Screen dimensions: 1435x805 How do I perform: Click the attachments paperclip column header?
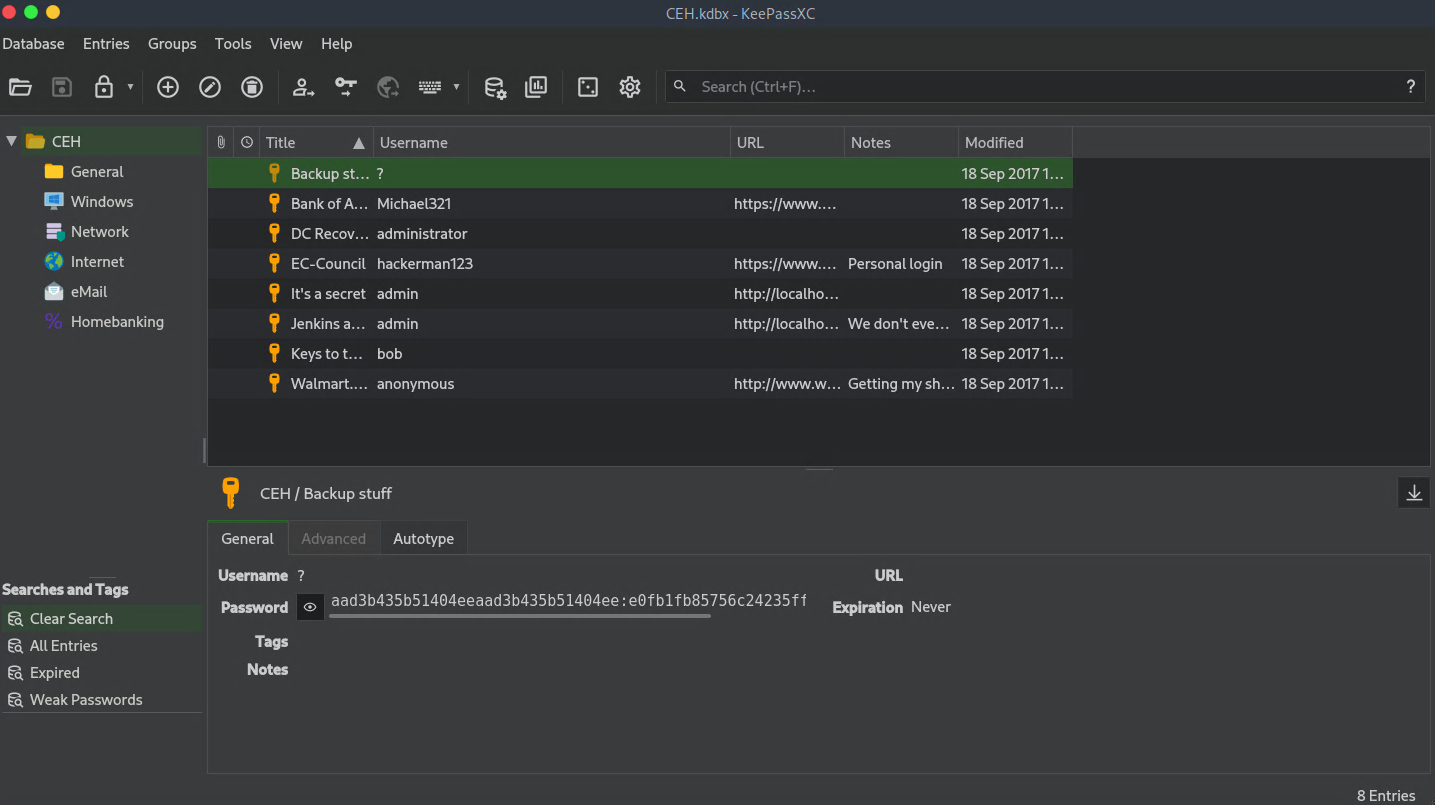click(x=221, y=143)
